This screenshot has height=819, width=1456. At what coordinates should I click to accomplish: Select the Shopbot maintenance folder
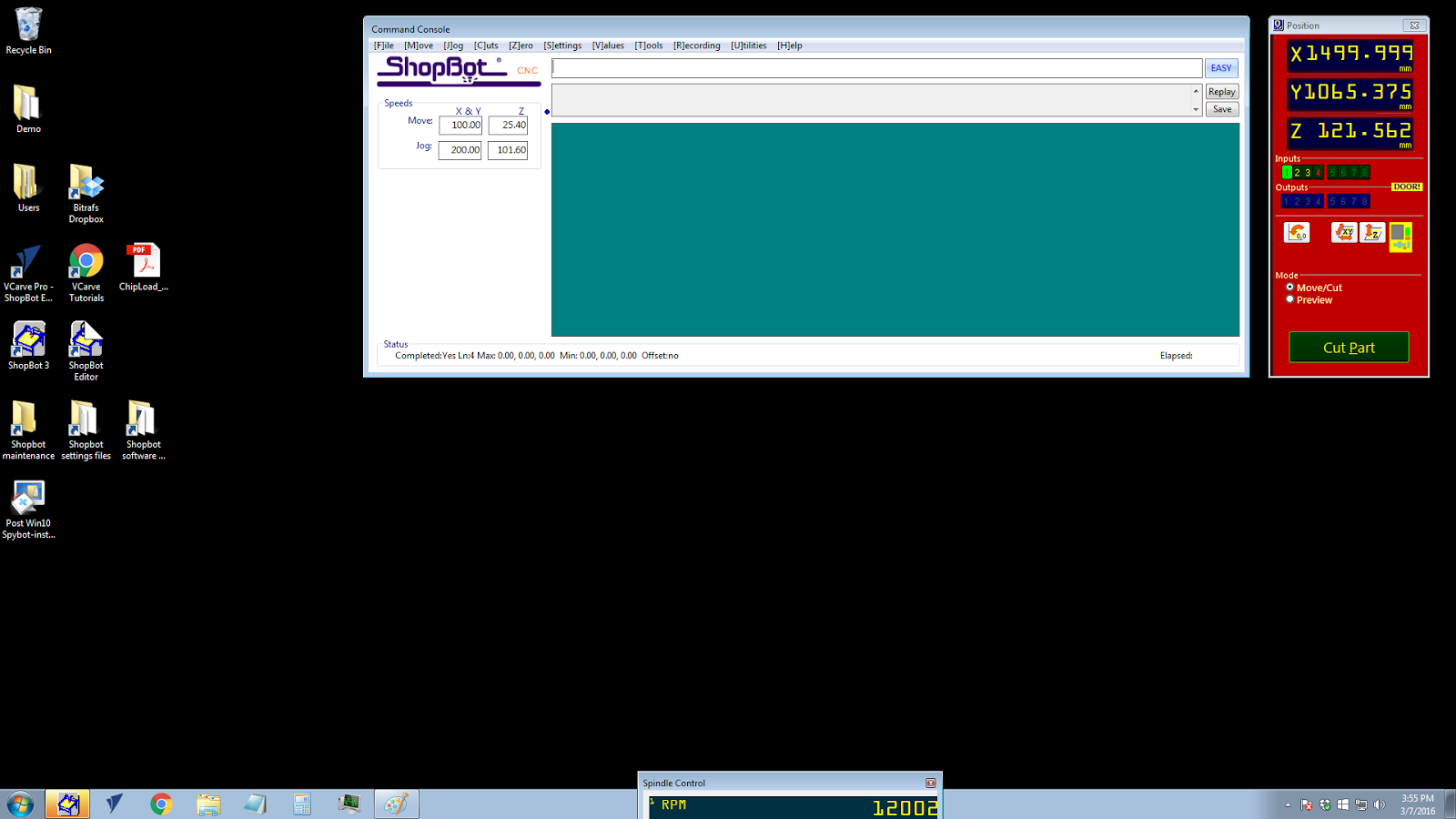point(28,430)
